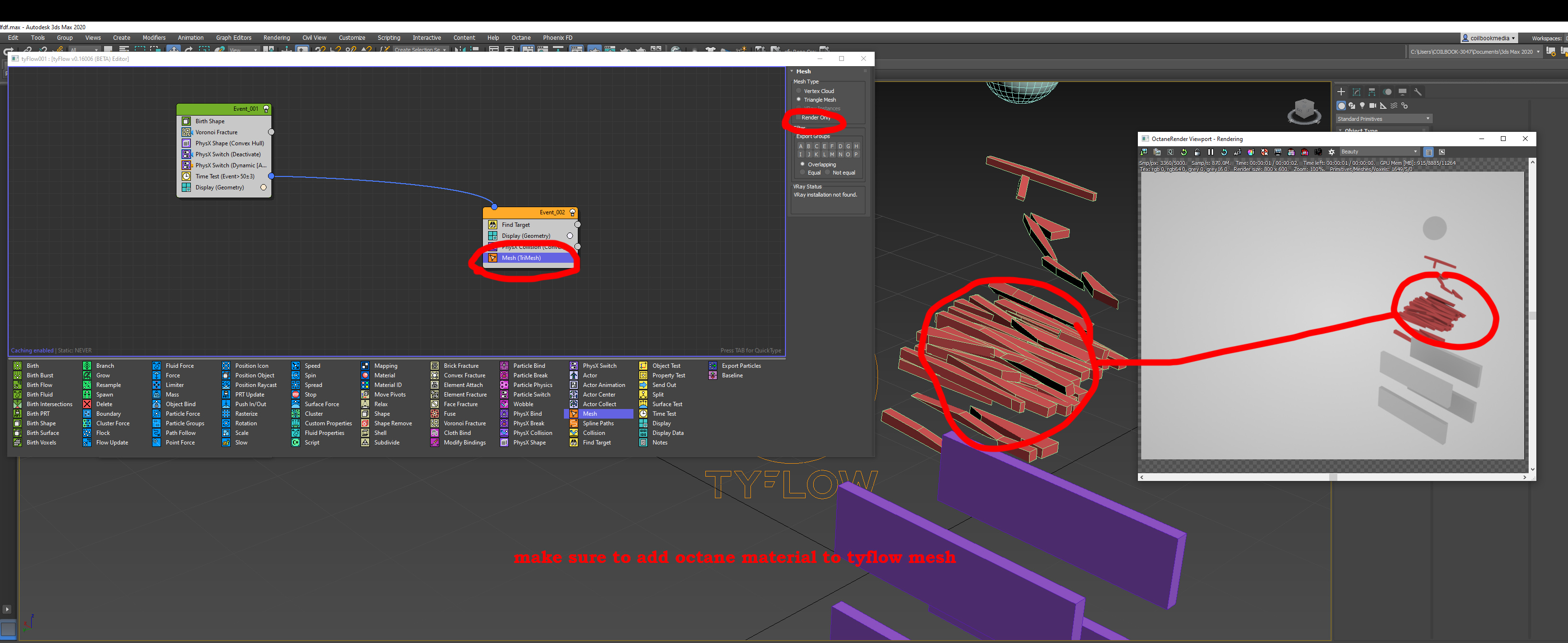Select the Birth Voxels operator from depot

41,443
